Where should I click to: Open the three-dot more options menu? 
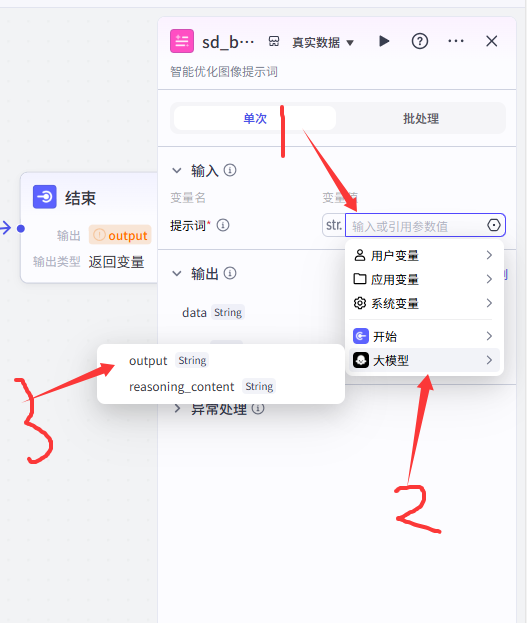point(455,41)
